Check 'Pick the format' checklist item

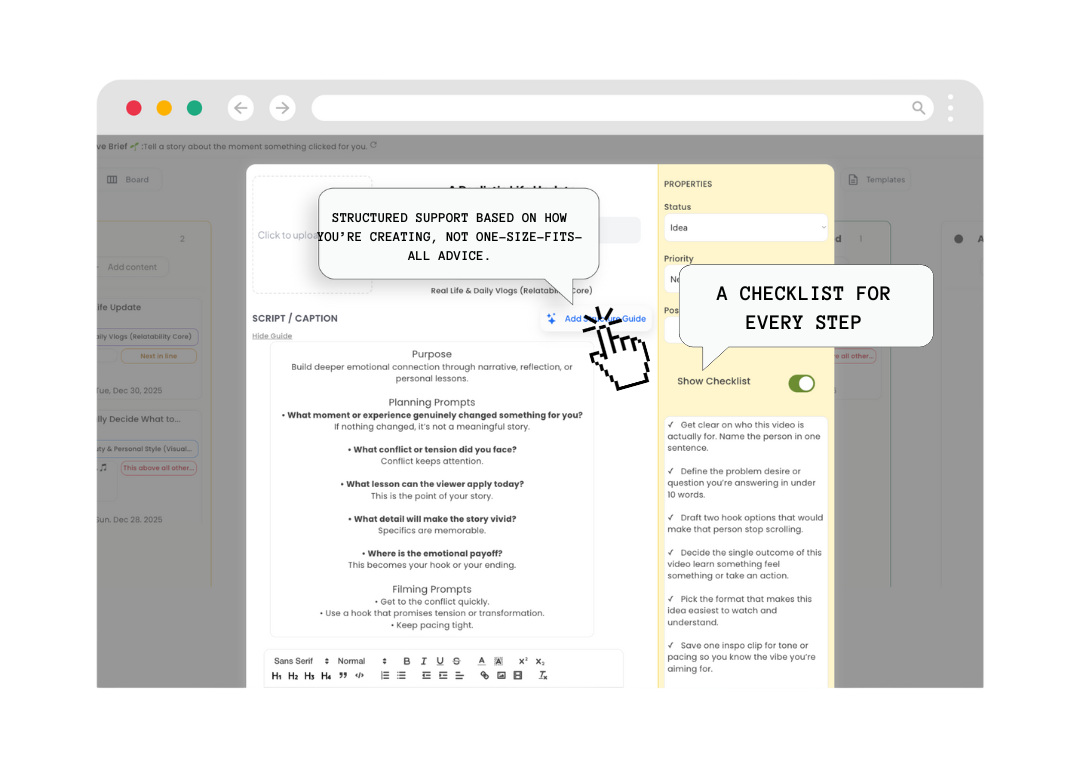(x=670, y=599)
